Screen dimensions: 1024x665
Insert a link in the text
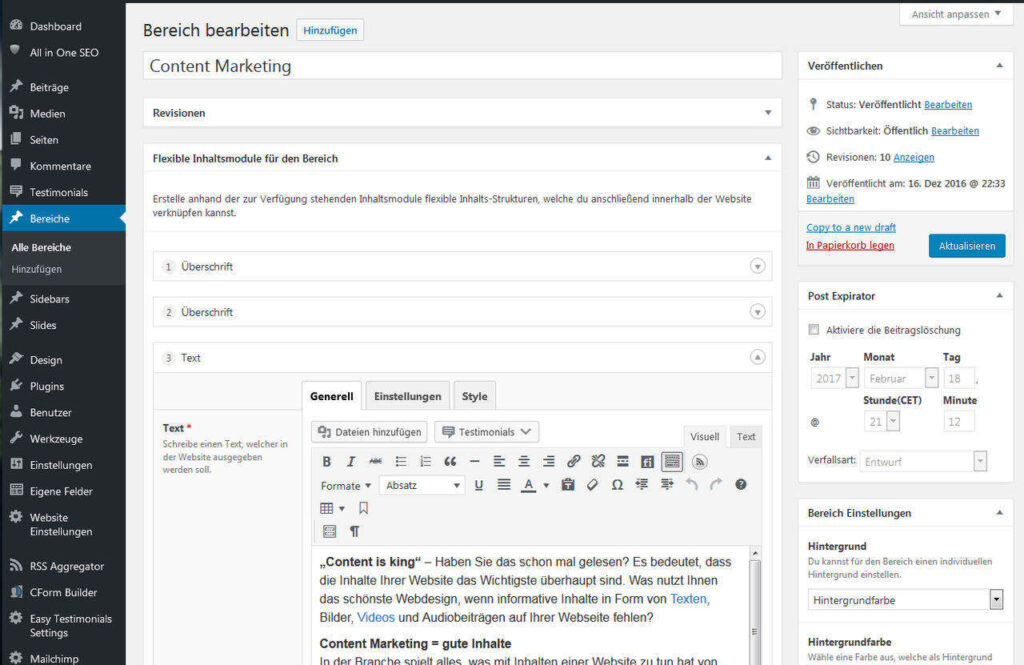[x=572, y=460]
